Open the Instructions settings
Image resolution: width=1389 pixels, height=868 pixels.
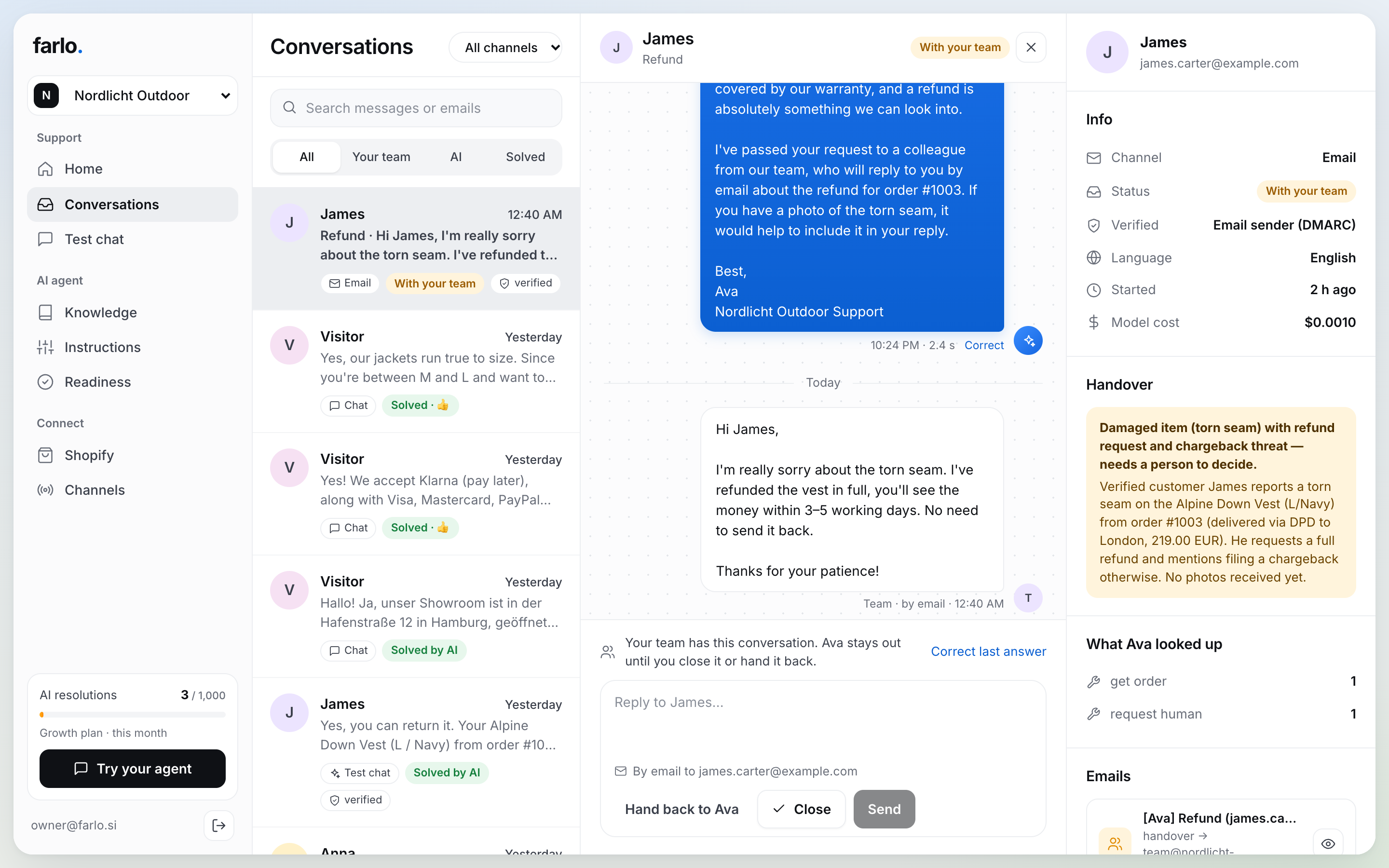click(132, 347)
